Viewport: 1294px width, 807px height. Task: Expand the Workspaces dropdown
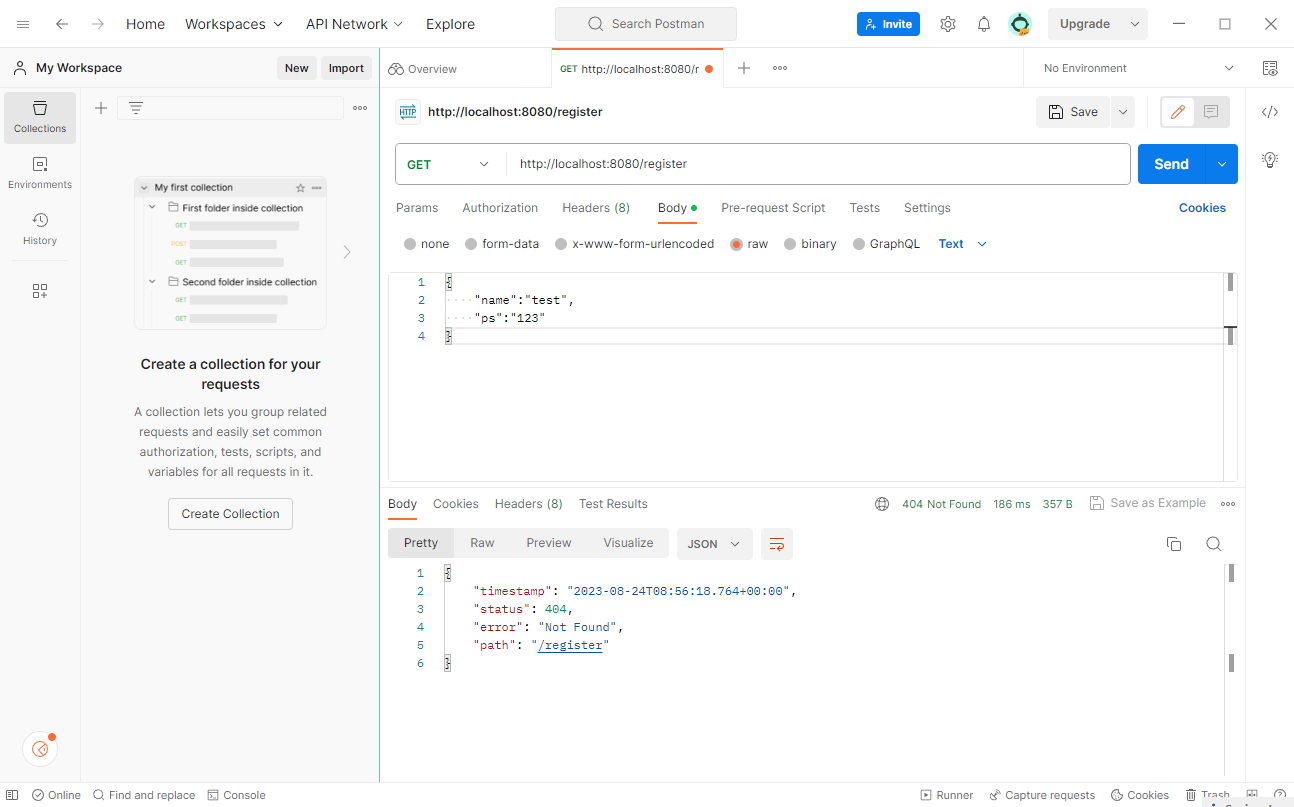[x=234, y=24]
